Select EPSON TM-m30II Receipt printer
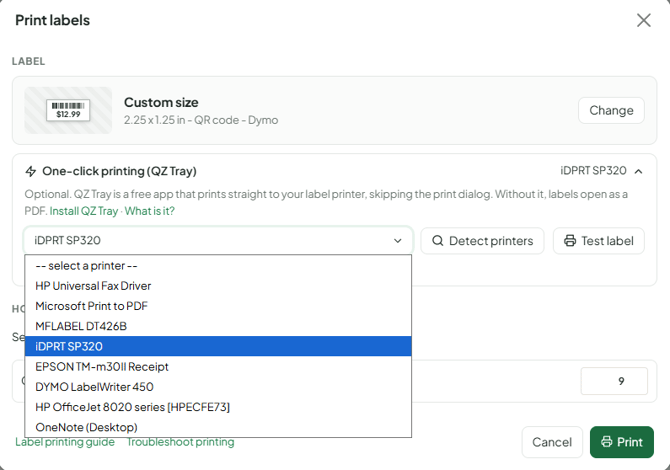This screenshot has width=670, height=470. click(218, 367)
